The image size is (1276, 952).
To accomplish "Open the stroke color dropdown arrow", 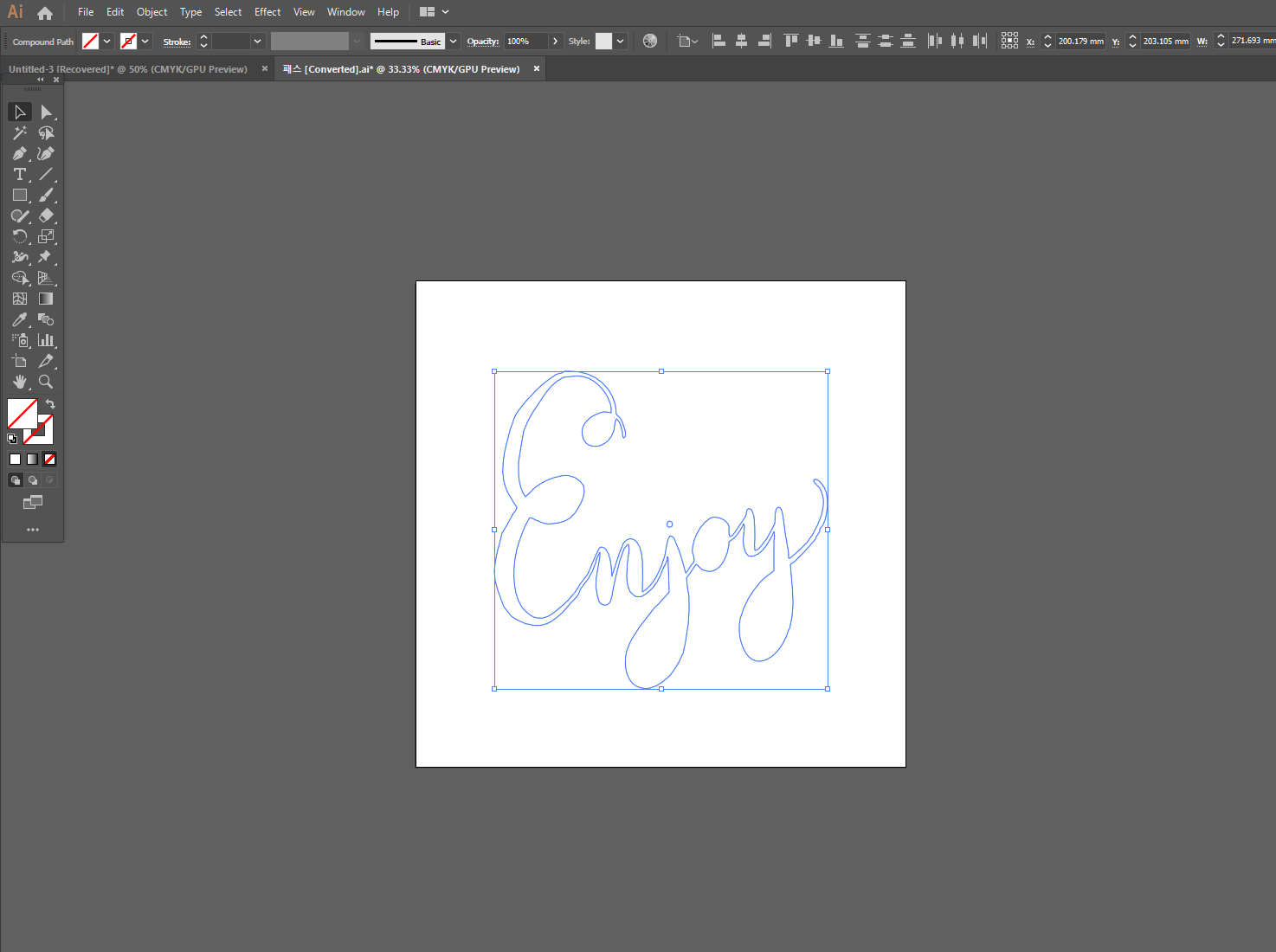I will pyautogui.click(x=145, y=41).
